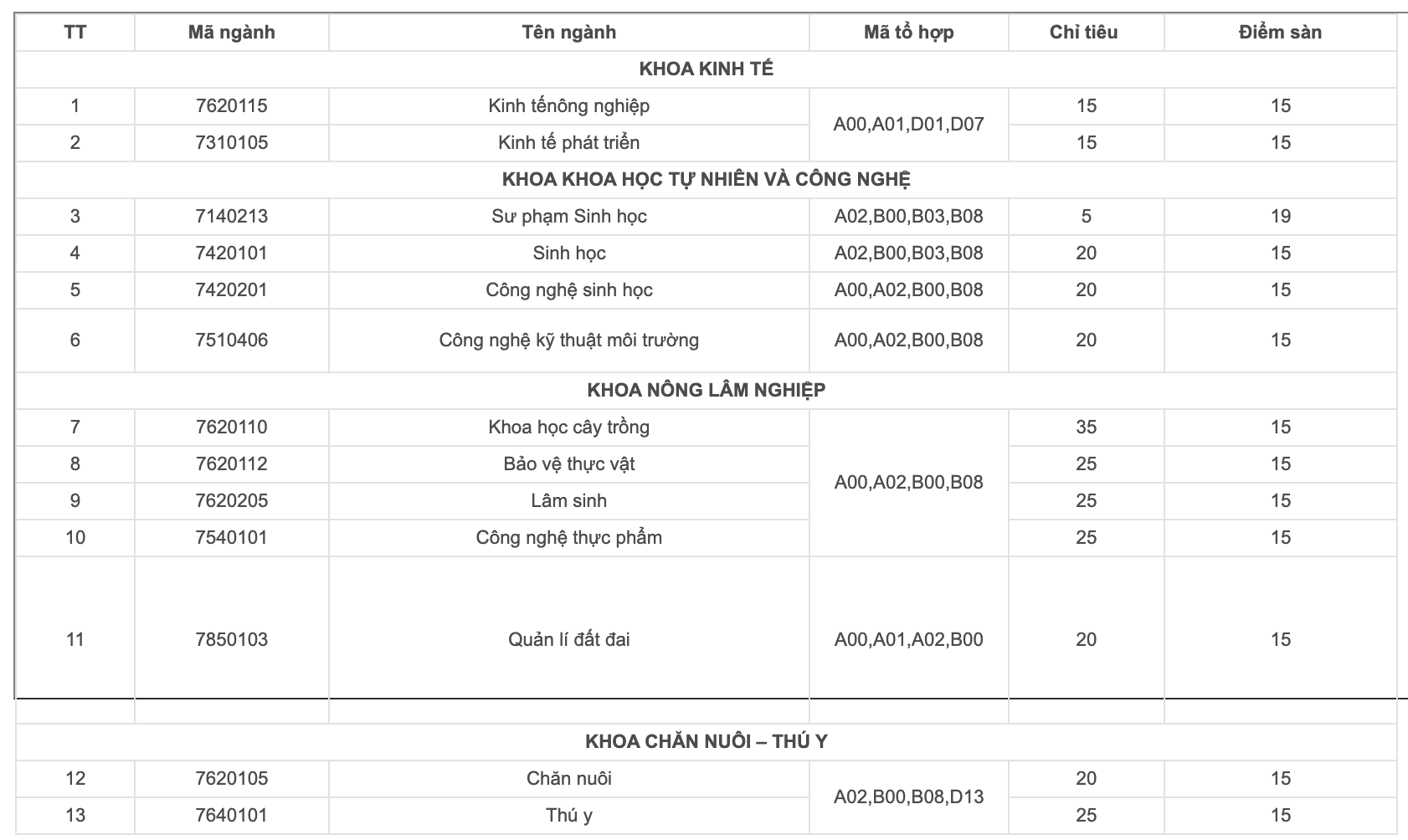Select combination 'A00,A01,A02,B00' cell
The image size is (1408, 840).
click(x=908, y=640)
